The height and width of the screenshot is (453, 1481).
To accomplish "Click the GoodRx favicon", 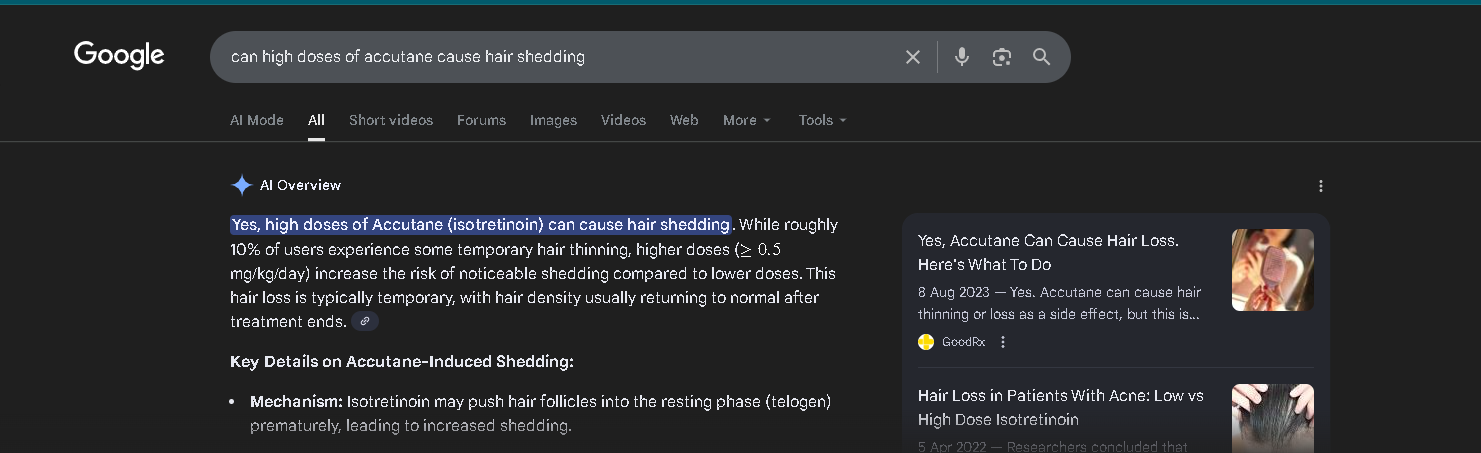I will click(926, 342).
